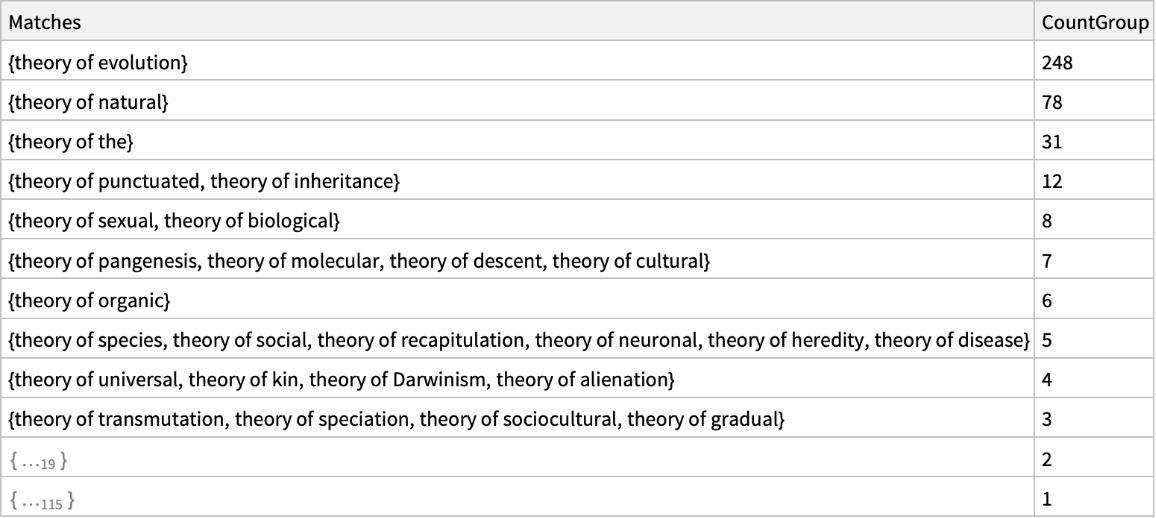Click the count value 78
Viewport: 1156px width, 518px height.
(1052, 102)
